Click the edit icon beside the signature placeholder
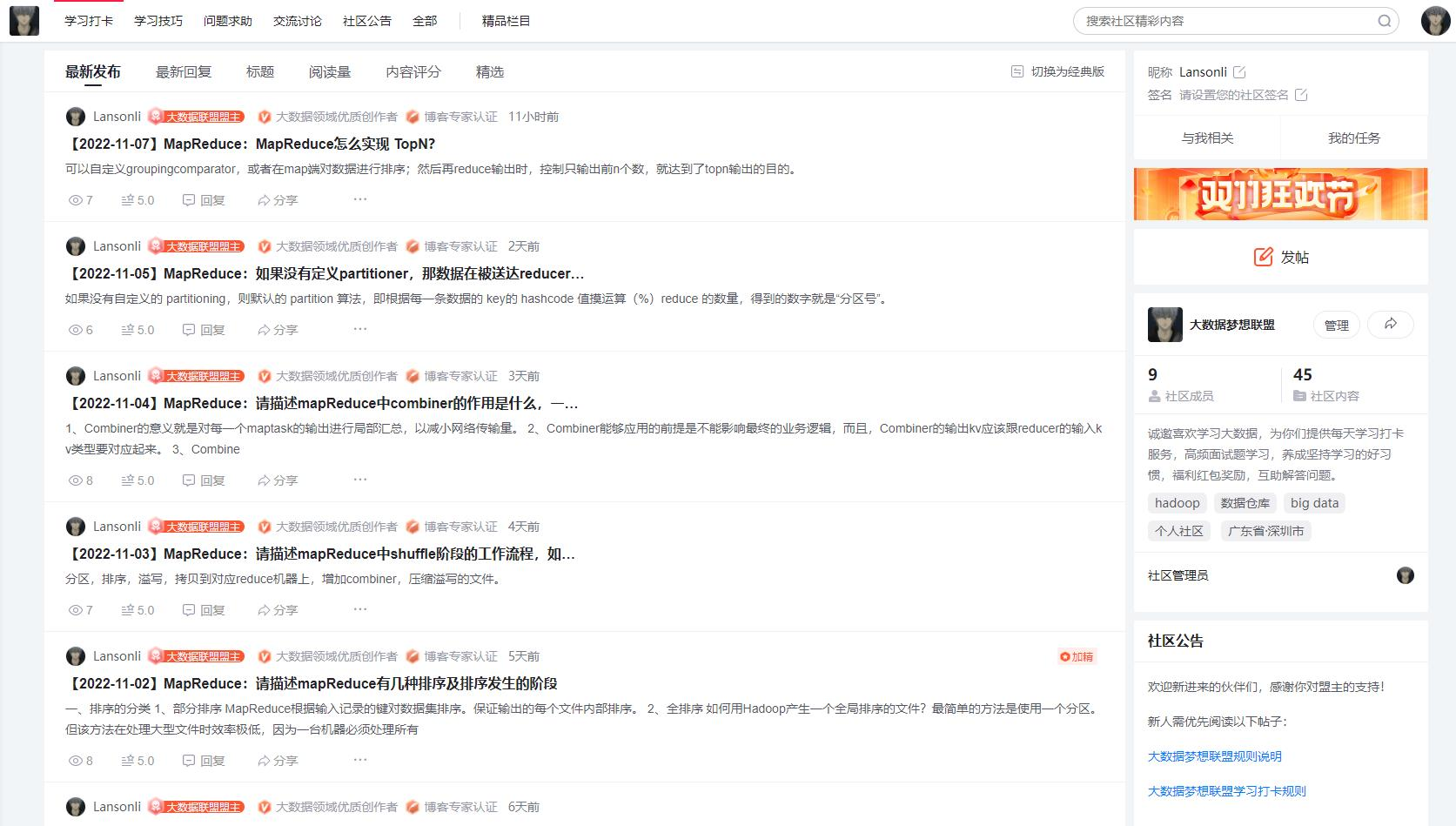1456x826 pixels. (x=1301, y=95)
